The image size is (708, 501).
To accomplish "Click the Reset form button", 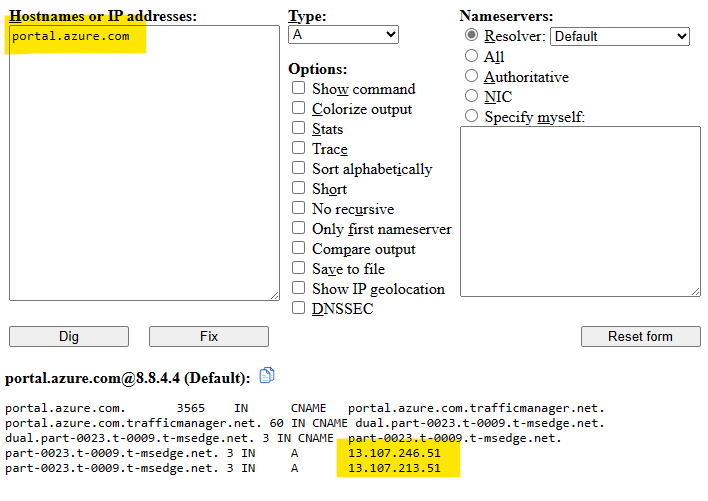I will 640,337.
